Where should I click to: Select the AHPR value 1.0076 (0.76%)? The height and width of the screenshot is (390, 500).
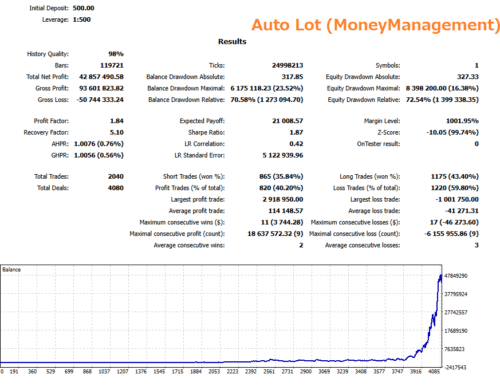coord(99,144)
